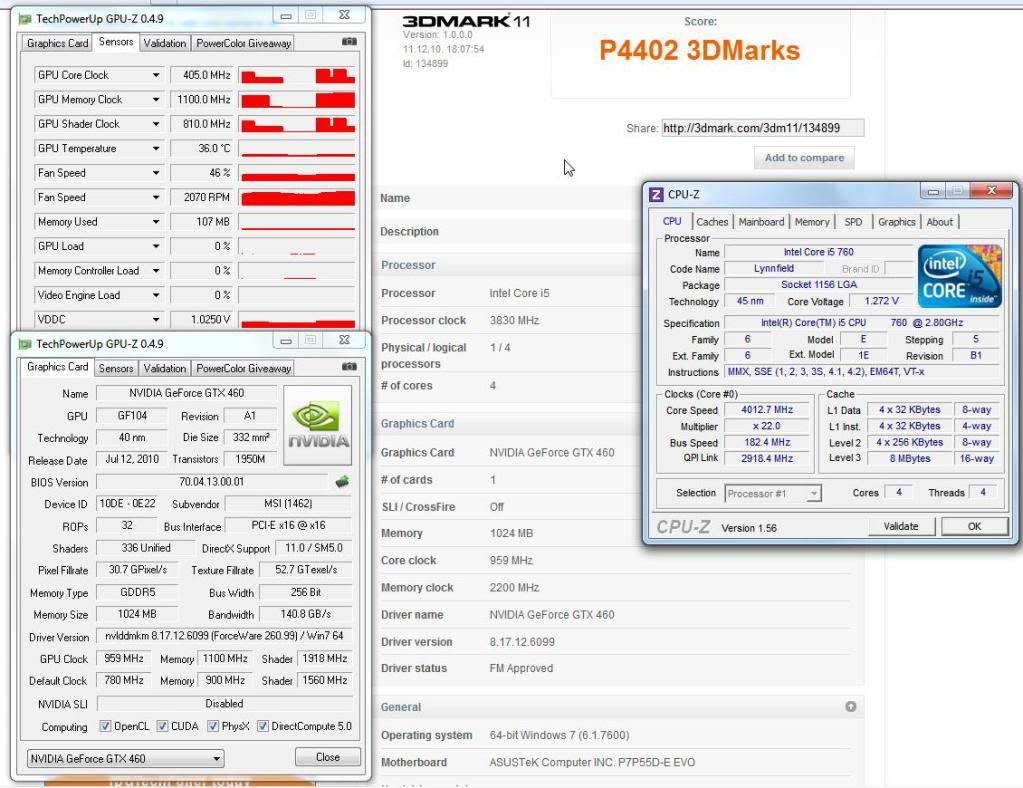Toggle the DirectCompute 5.0 checkbox

pyautogui.click(x=263, y=726)
